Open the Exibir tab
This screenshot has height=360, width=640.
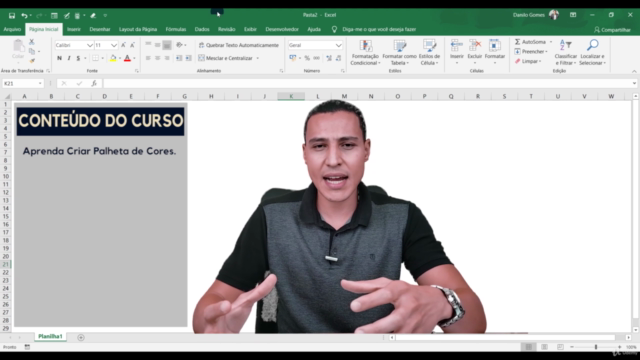[250, 29]
